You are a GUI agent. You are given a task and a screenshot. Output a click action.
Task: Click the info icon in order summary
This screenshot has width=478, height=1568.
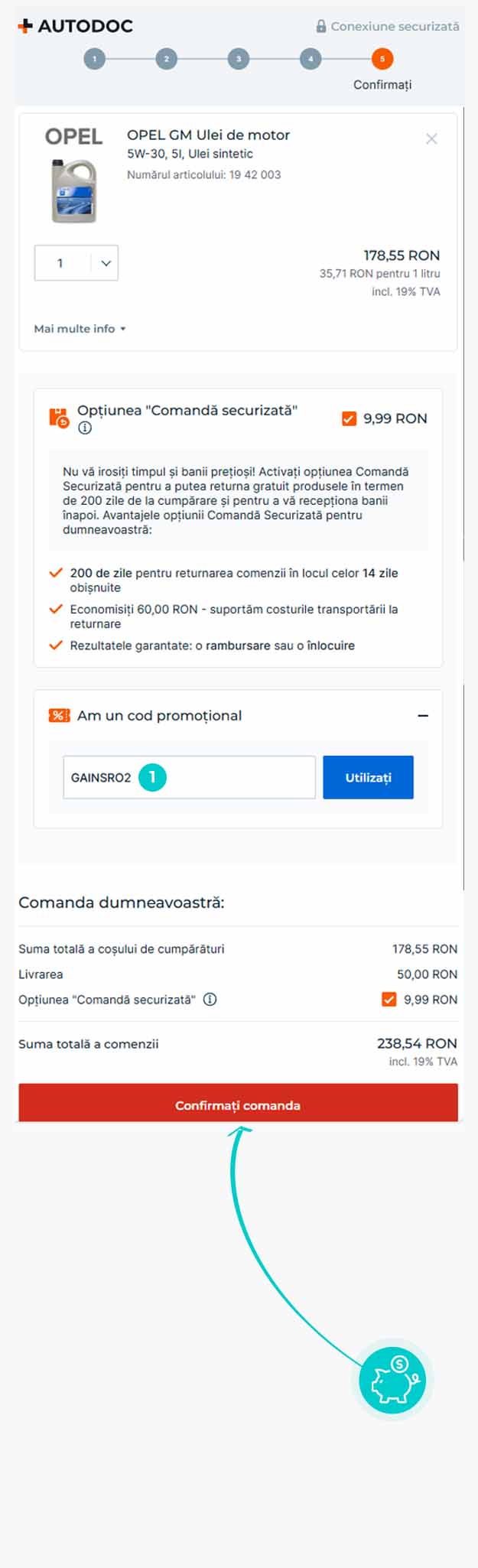tap(210, 999)
